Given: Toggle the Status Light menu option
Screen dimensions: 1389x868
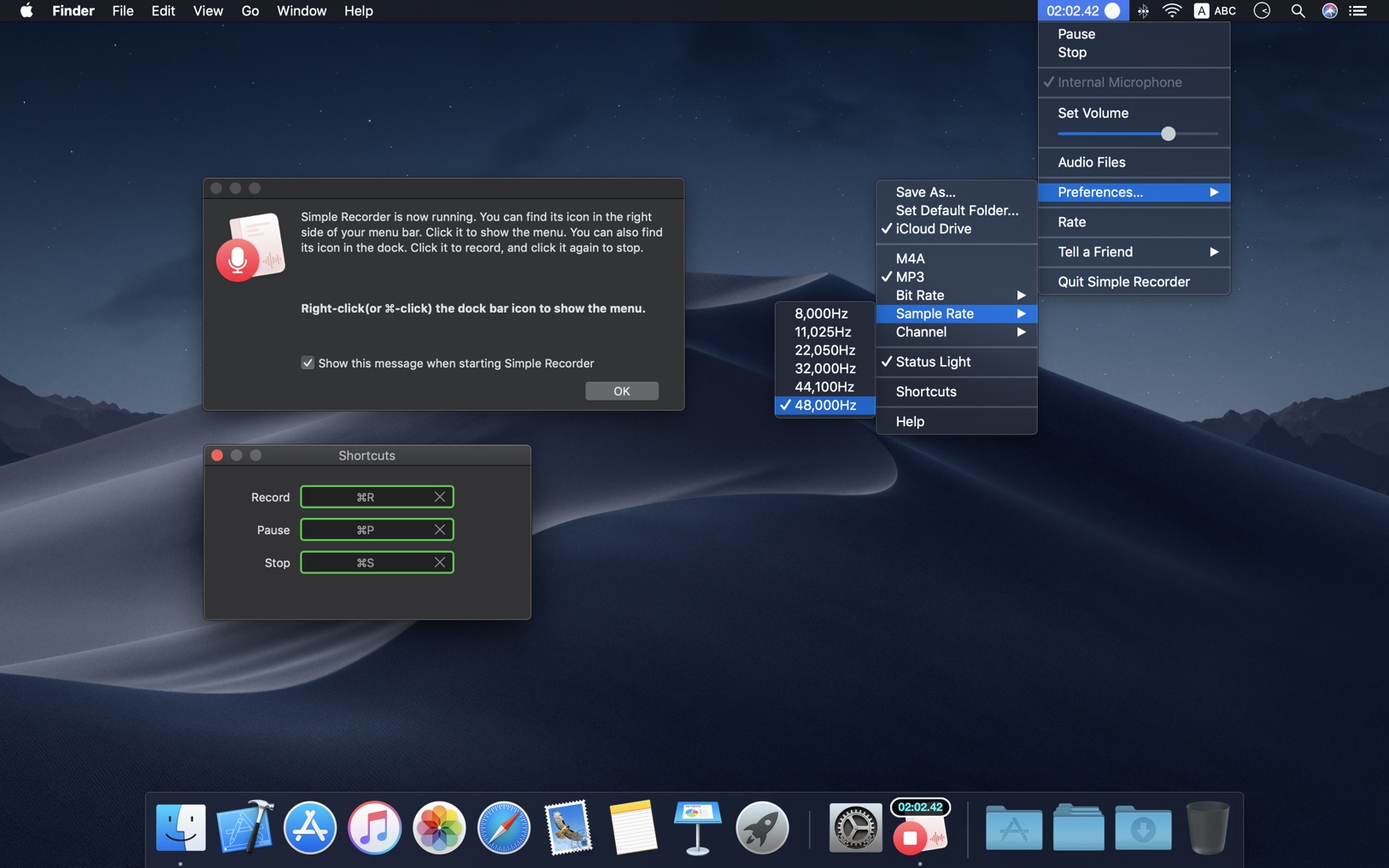Looking at the screenshot, I should pos(932,362).
